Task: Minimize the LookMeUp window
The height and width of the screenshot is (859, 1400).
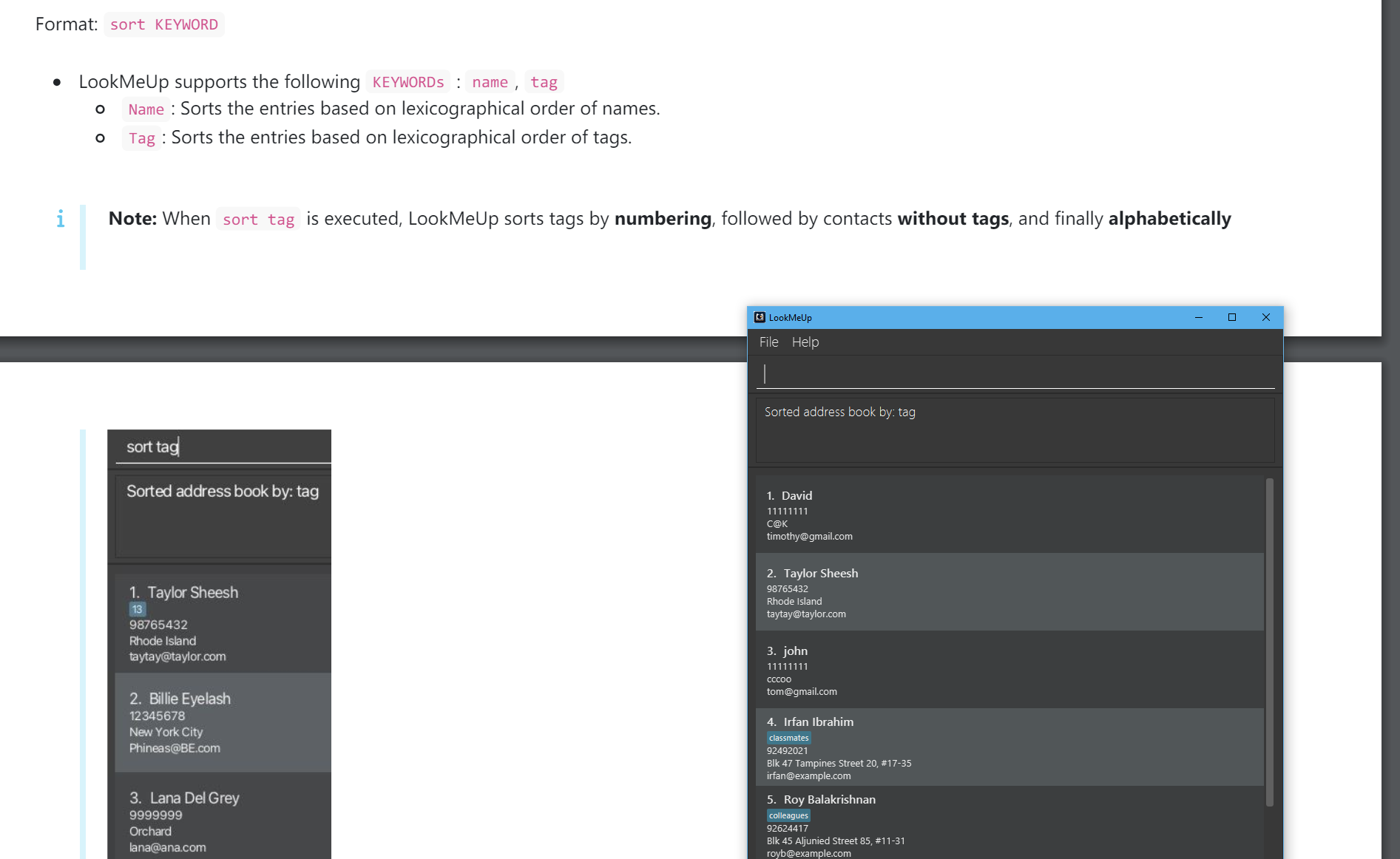Action: point(1198,317)
